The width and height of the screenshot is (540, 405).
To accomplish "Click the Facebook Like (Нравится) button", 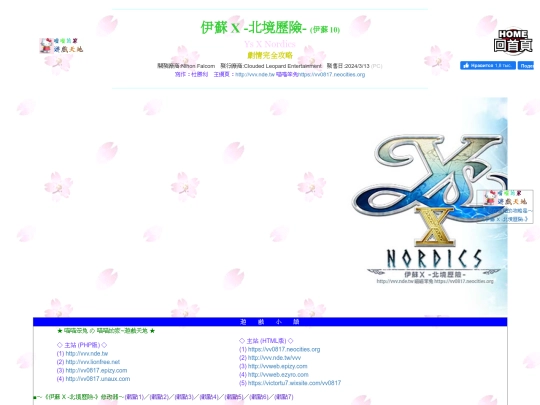I will tap(488, 65).
